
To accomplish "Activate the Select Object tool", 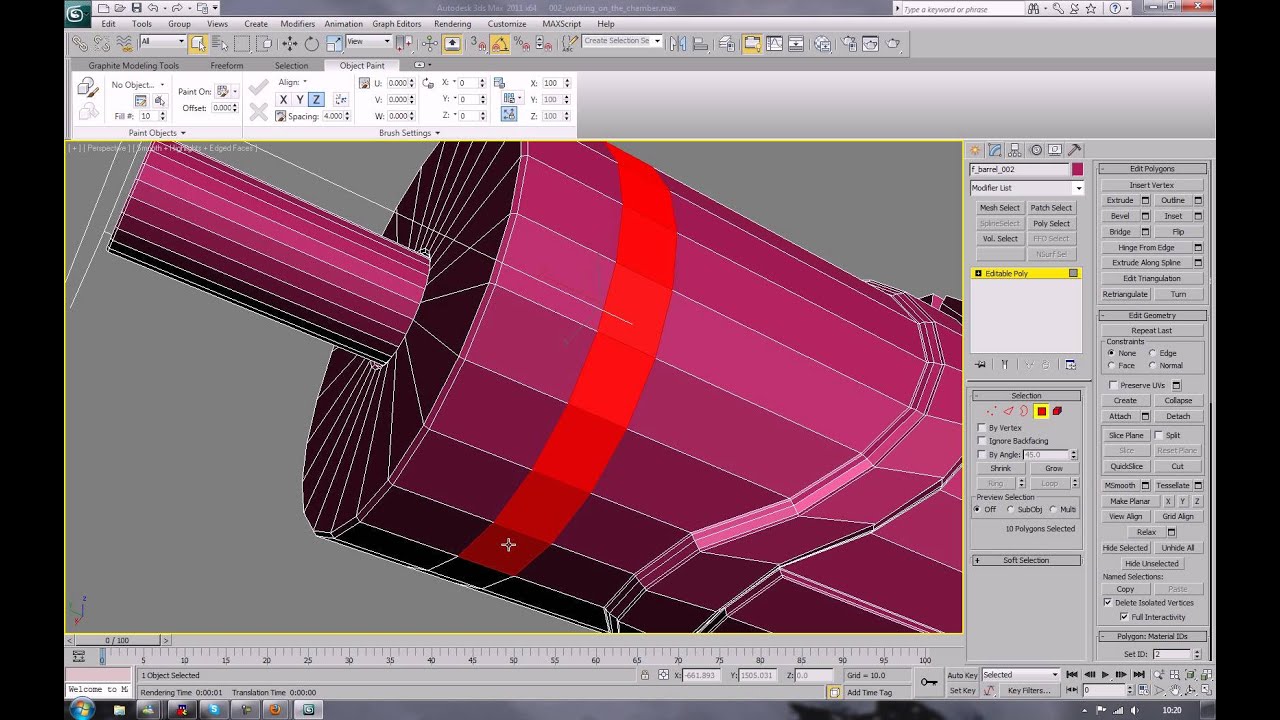I will click(x=198, y=43).
